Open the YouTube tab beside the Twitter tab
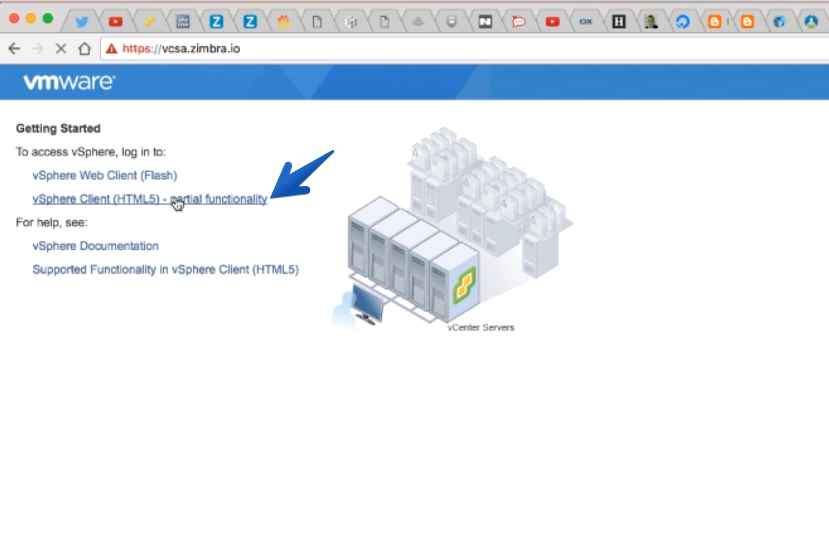Screen dimensions: 829x550 click(x=115, y=22)
